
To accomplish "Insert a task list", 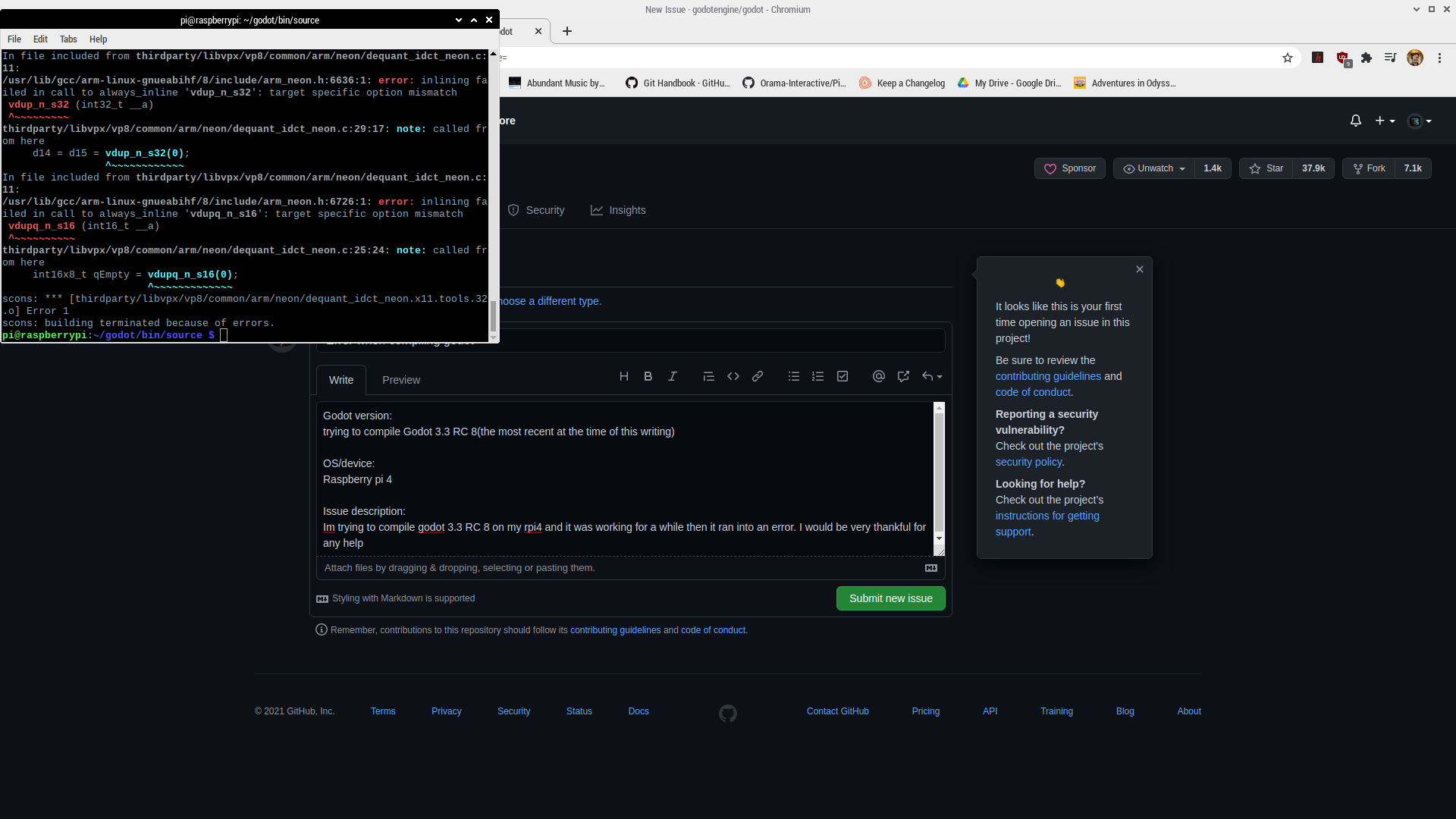I will click(x=842, y=376).
